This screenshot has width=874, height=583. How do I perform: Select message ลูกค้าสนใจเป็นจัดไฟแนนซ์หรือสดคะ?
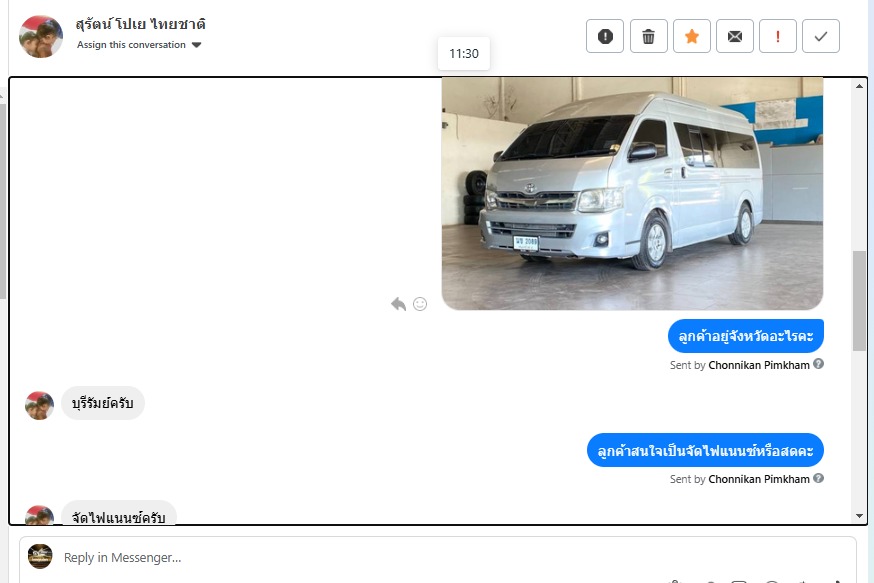tap(705, 450)
